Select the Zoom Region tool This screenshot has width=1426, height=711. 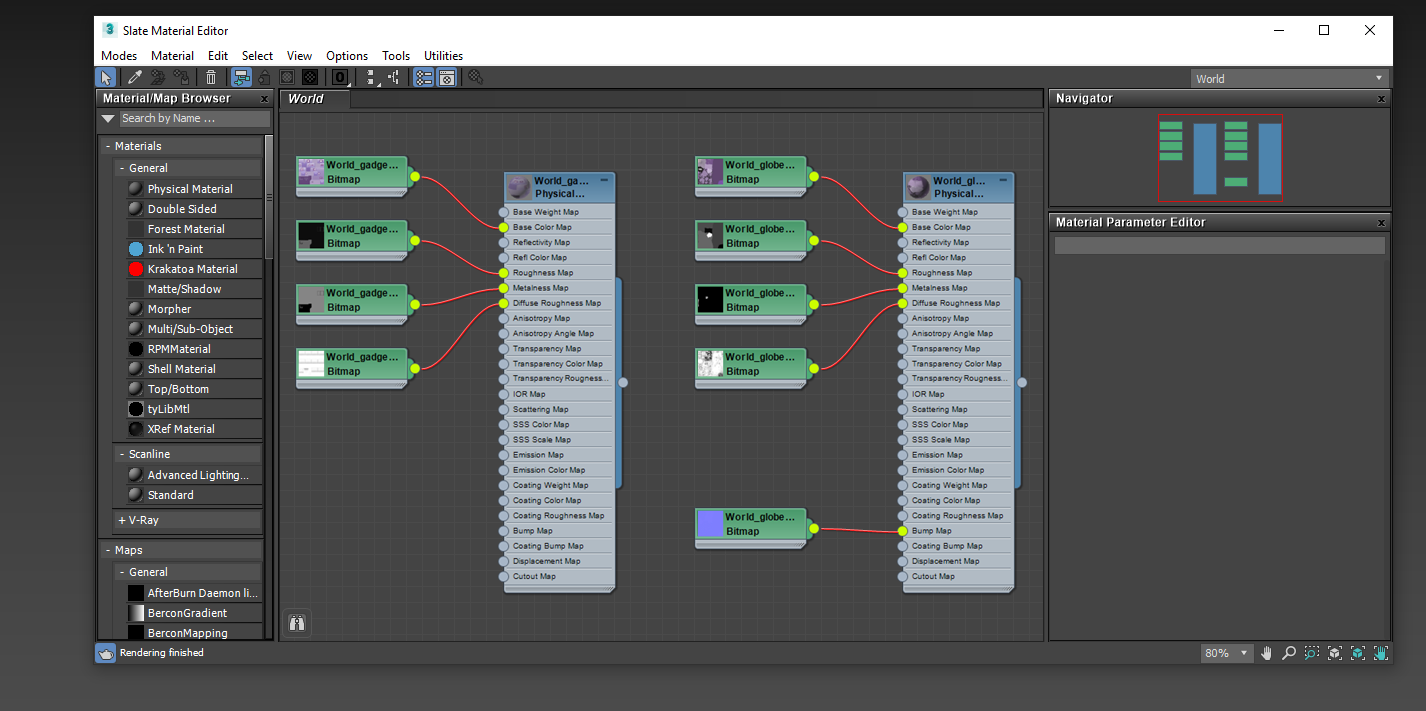click(x=1312, y=653)
